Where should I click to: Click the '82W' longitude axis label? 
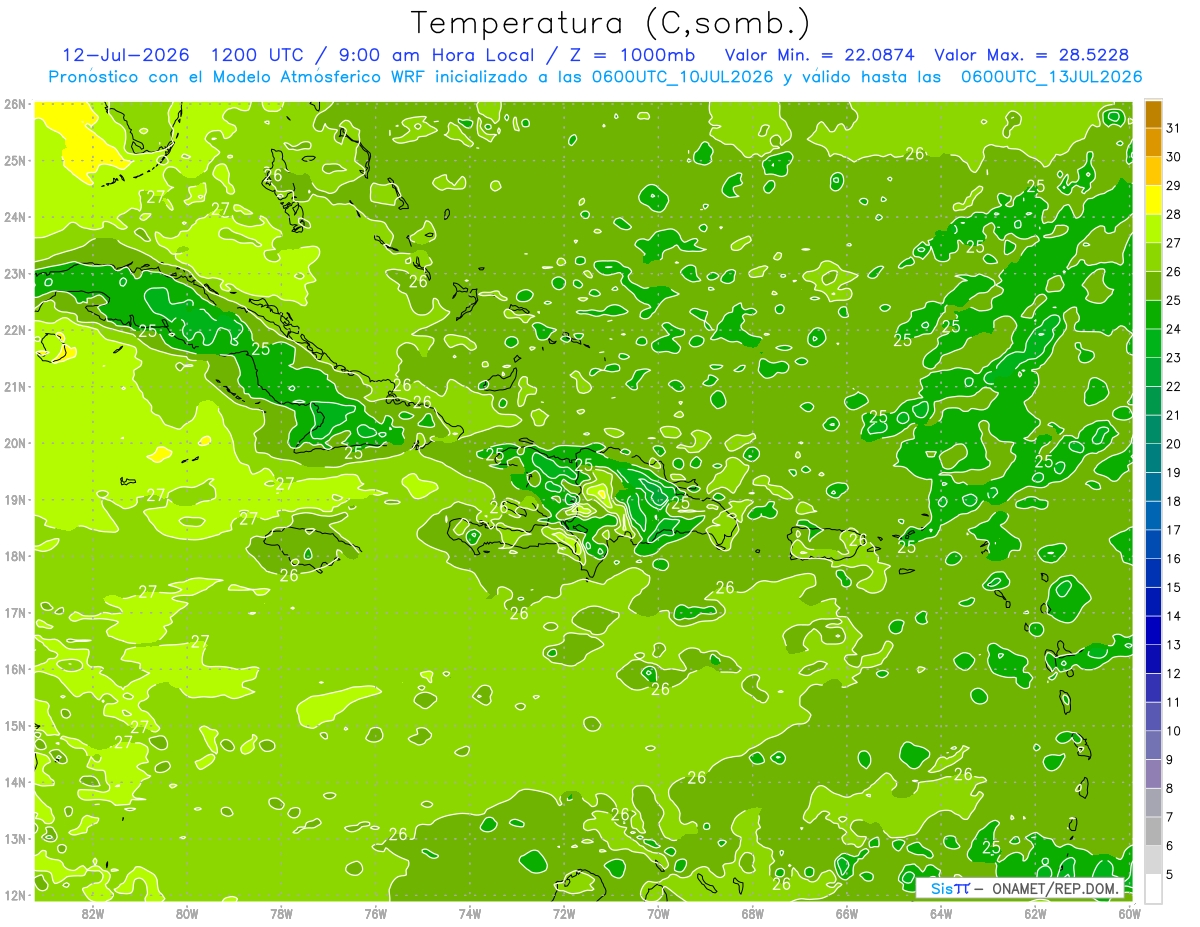[92, 913]
